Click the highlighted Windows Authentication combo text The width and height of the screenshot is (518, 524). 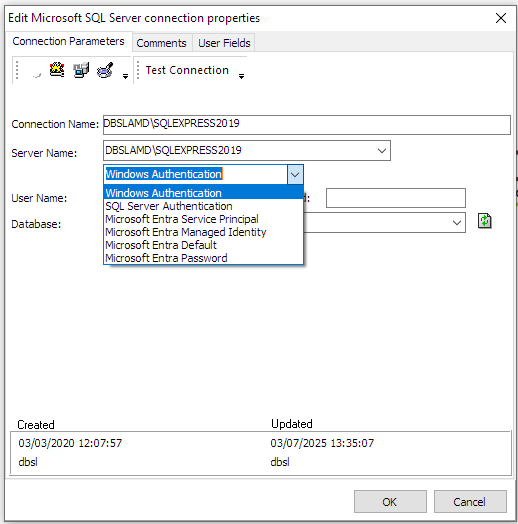pos(164,174)
